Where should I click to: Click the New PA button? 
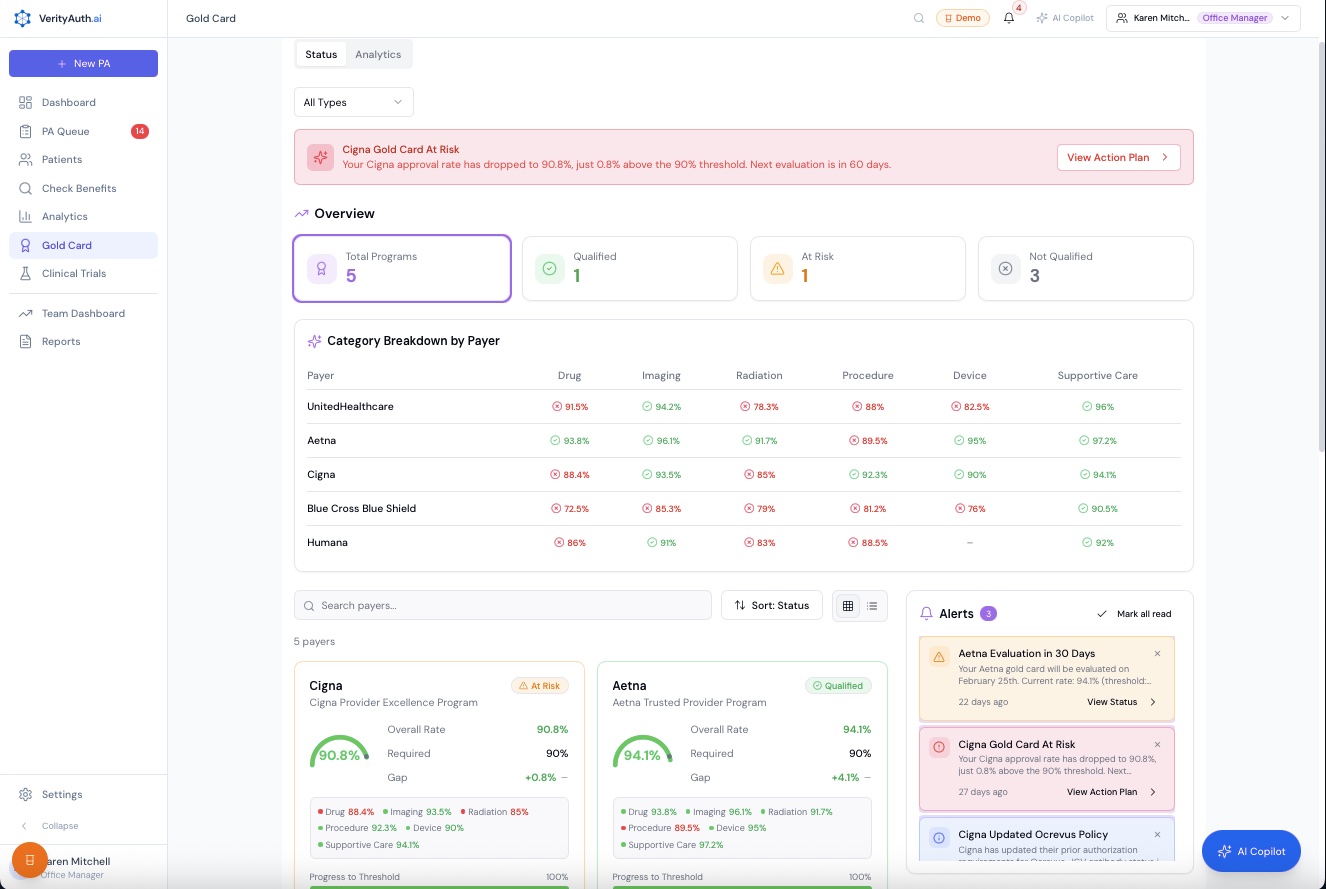83,63
